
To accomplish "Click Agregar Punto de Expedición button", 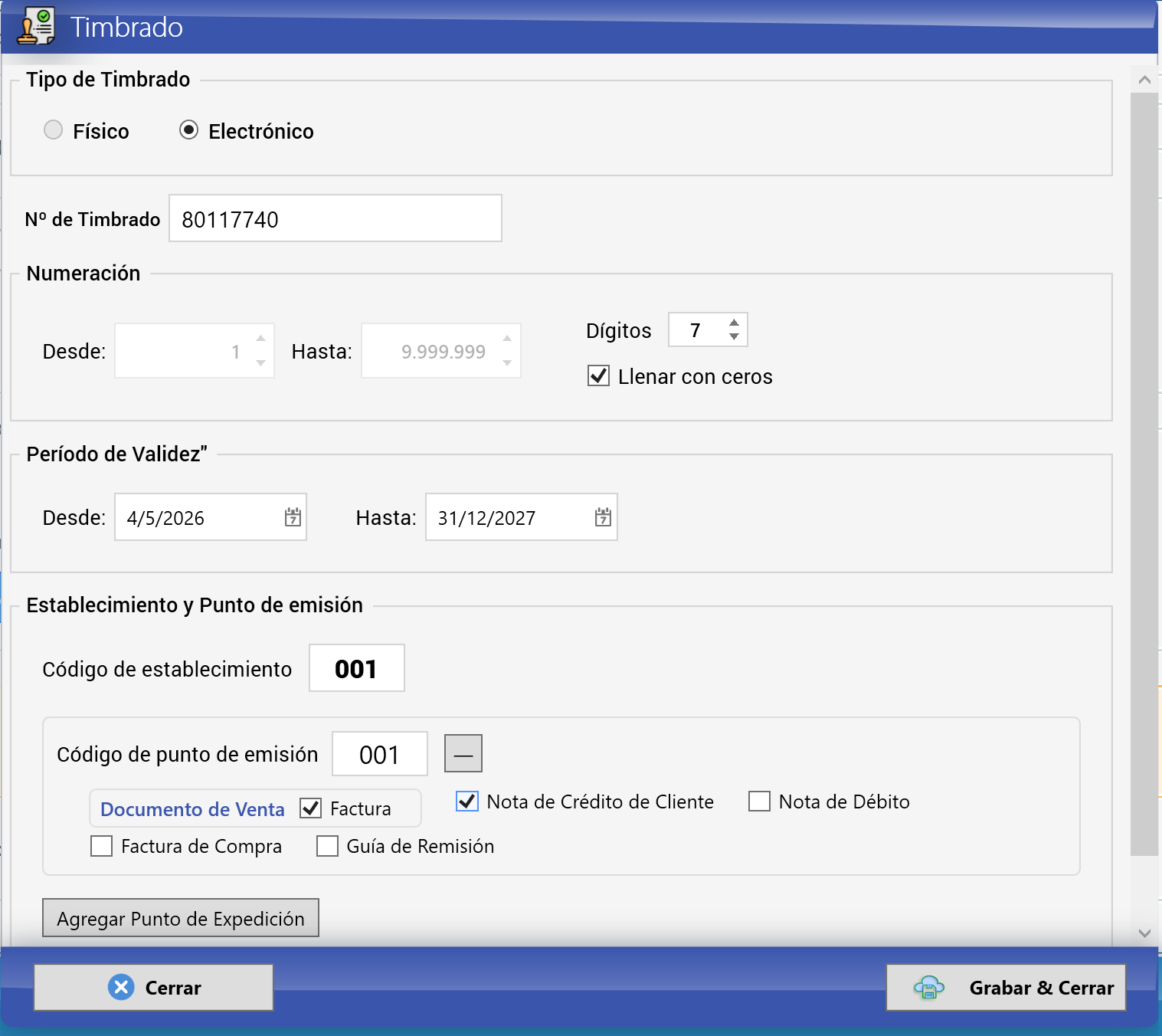I will (181, 917).
